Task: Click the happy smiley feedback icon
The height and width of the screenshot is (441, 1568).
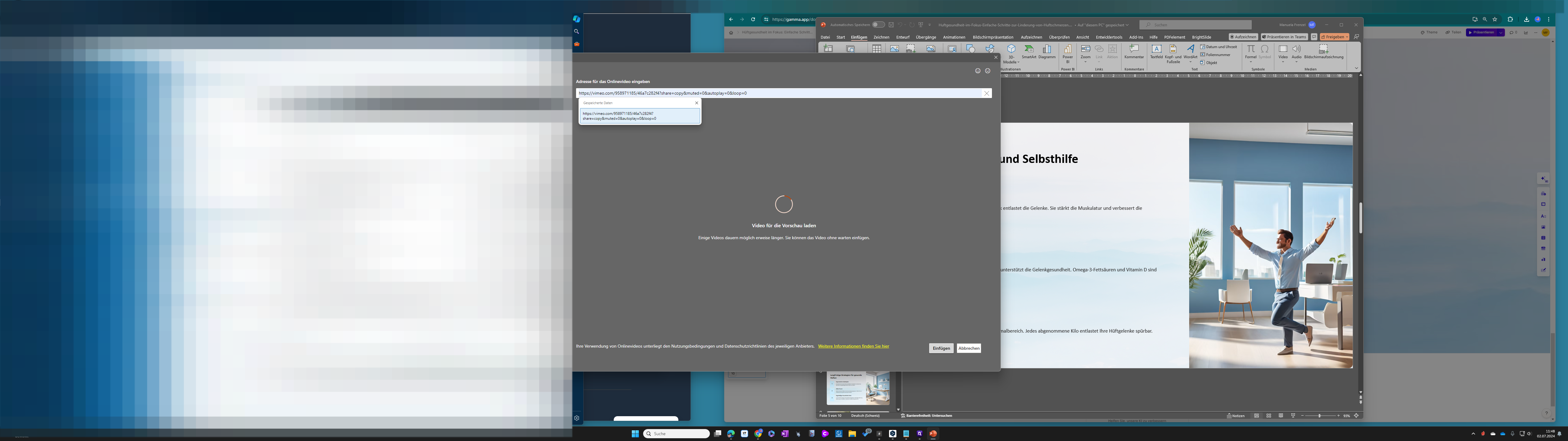Action: [978, 71]
